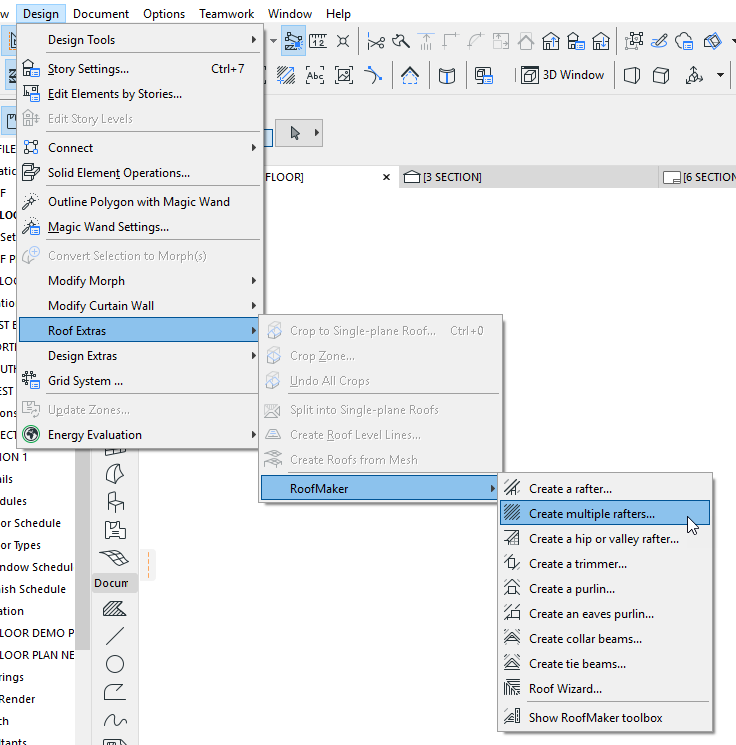Click the axonometry cube icon
This screenshot has width=736, height=745.
tap(661, 75)
